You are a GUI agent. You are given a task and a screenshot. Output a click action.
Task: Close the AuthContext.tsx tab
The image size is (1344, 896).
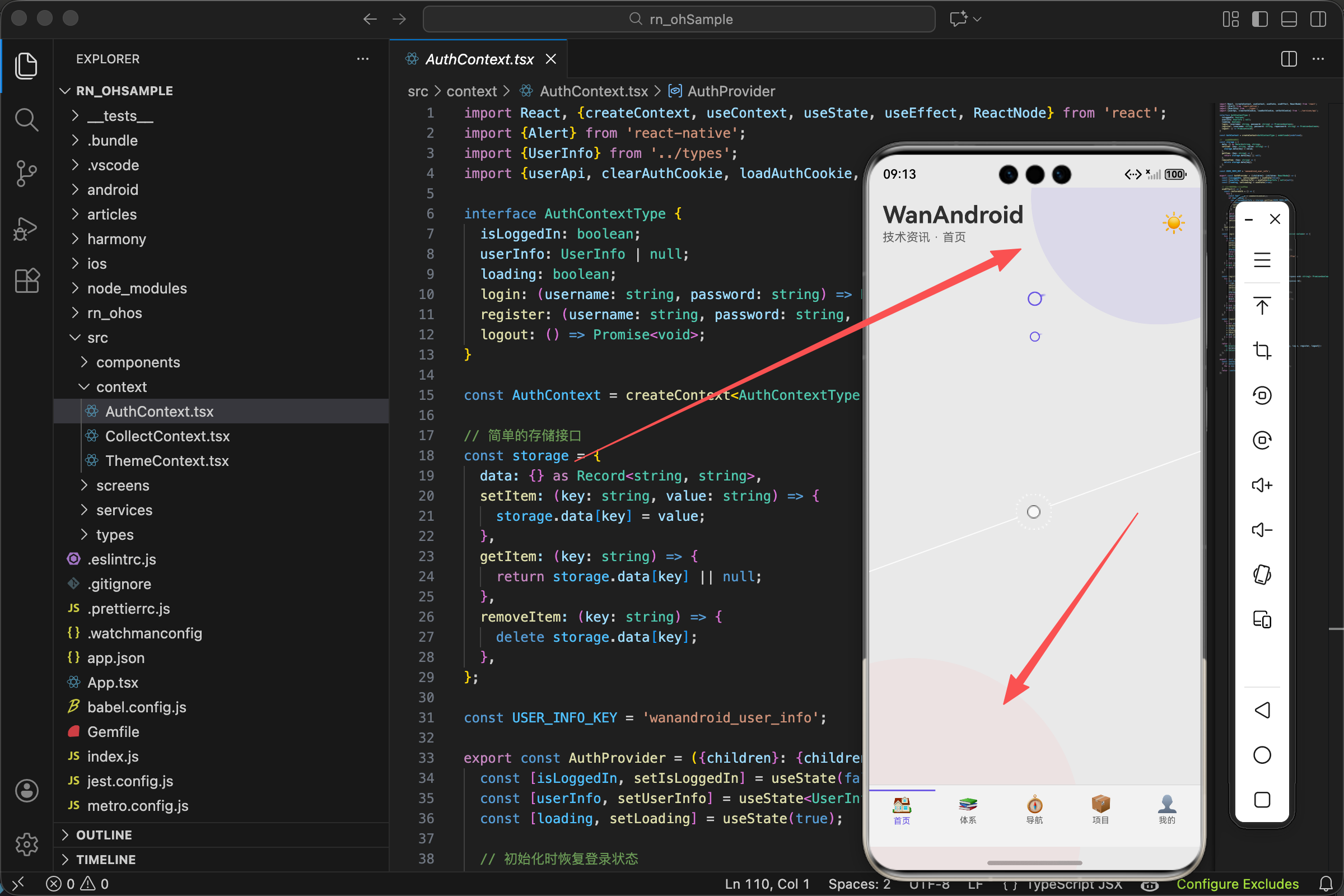point(551,59)
